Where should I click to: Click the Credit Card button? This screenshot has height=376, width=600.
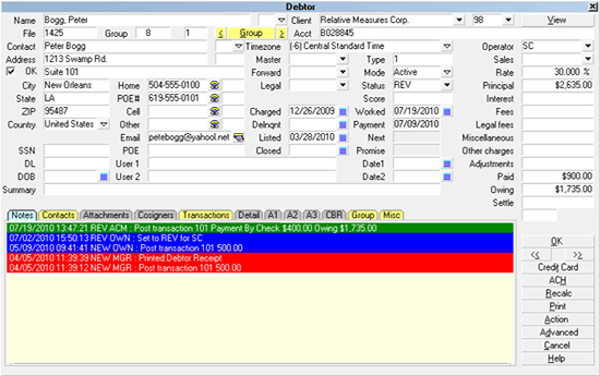[558, 267]
